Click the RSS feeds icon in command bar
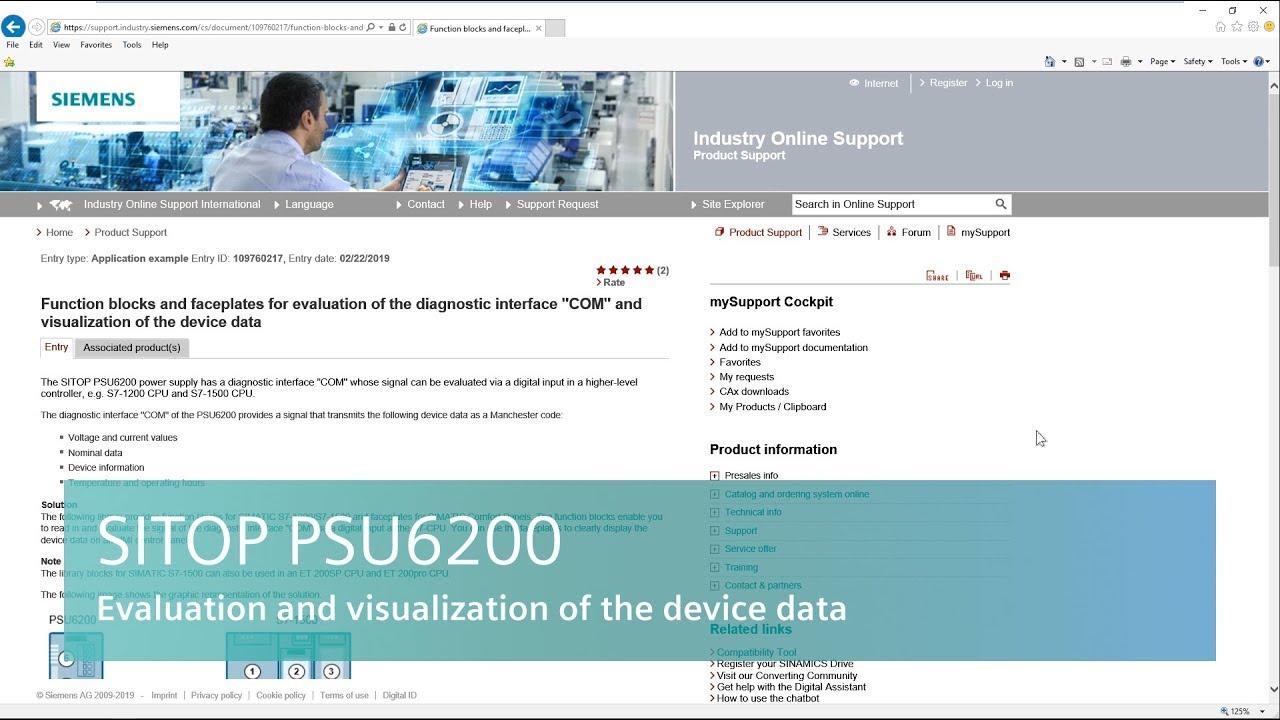This screenshot has height=720, width=1280. point(1079,61)
